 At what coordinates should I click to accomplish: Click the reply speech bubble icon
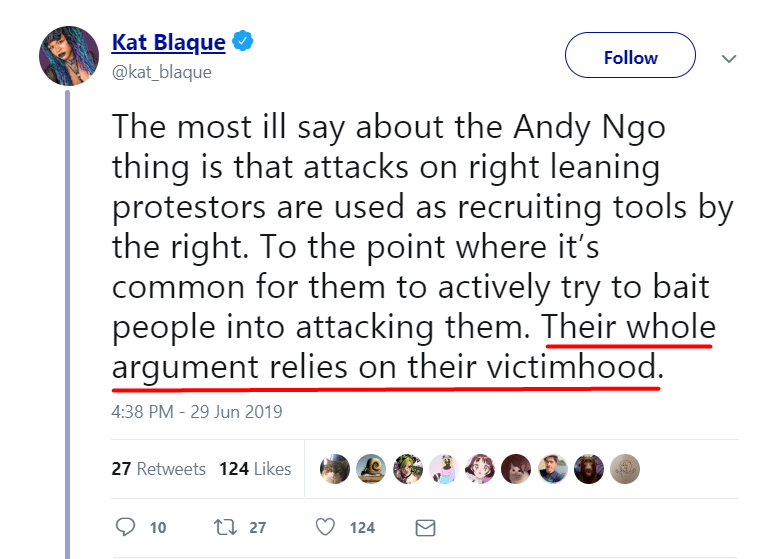125,527
